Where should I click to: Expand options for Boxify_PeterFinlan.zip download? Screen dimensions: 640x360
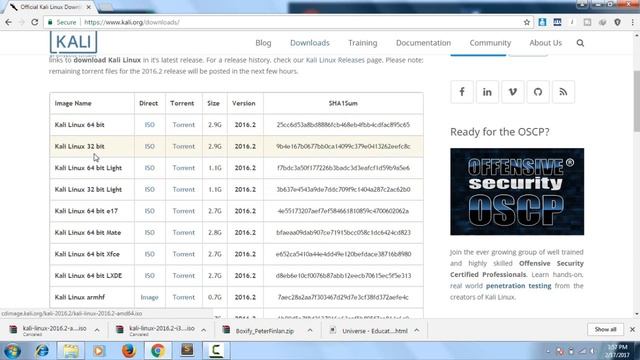(x=310, y=330)
